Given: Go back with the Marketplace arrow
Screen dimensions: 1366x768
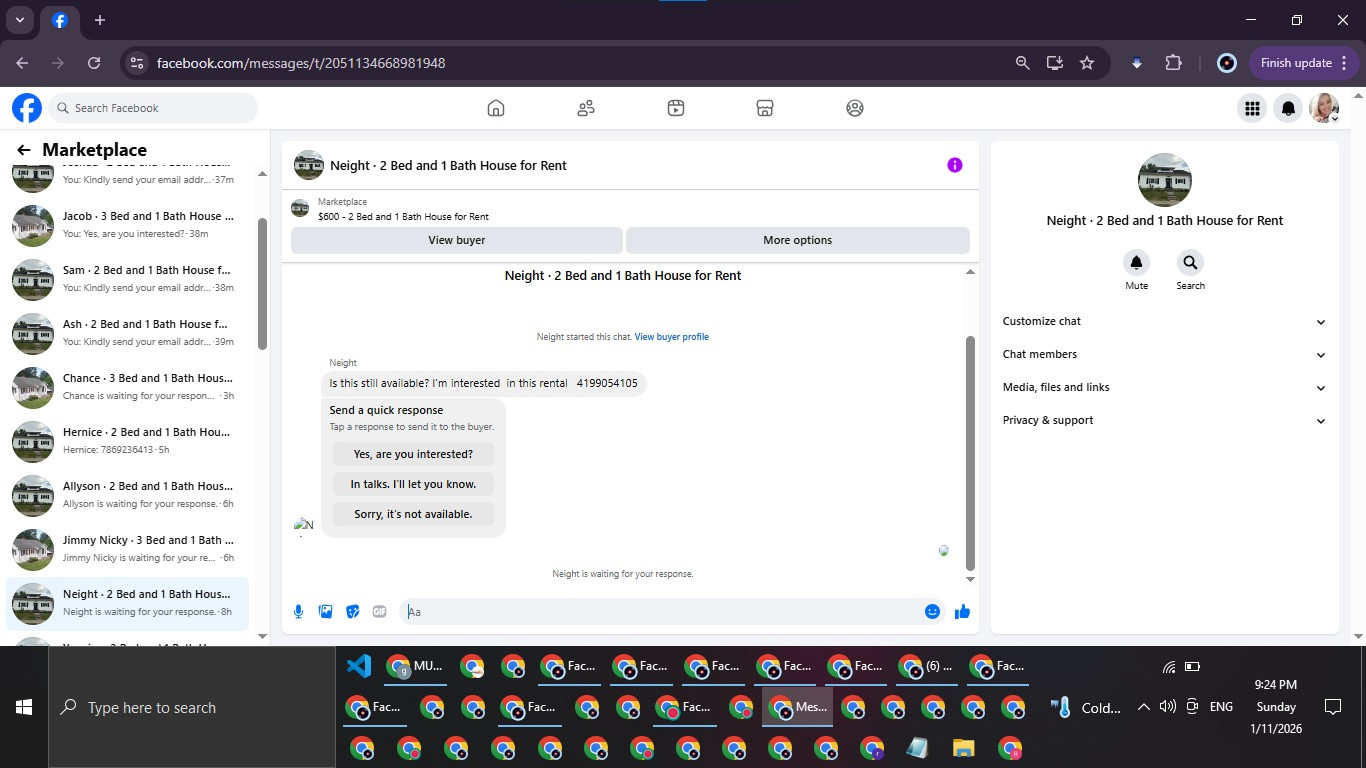Looking at the screenshot, I should click(x=24, y=150).
